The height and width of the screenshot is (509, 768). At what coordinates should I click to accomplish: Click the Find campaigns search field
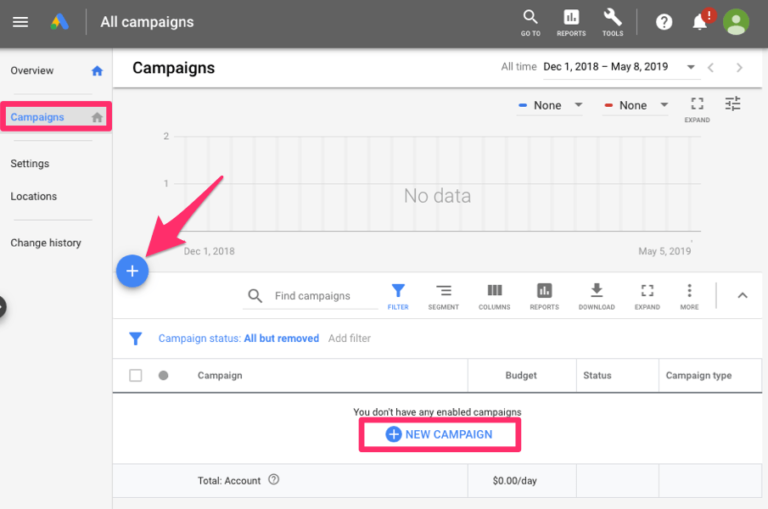pyautogui.click(x=312, y=296)
